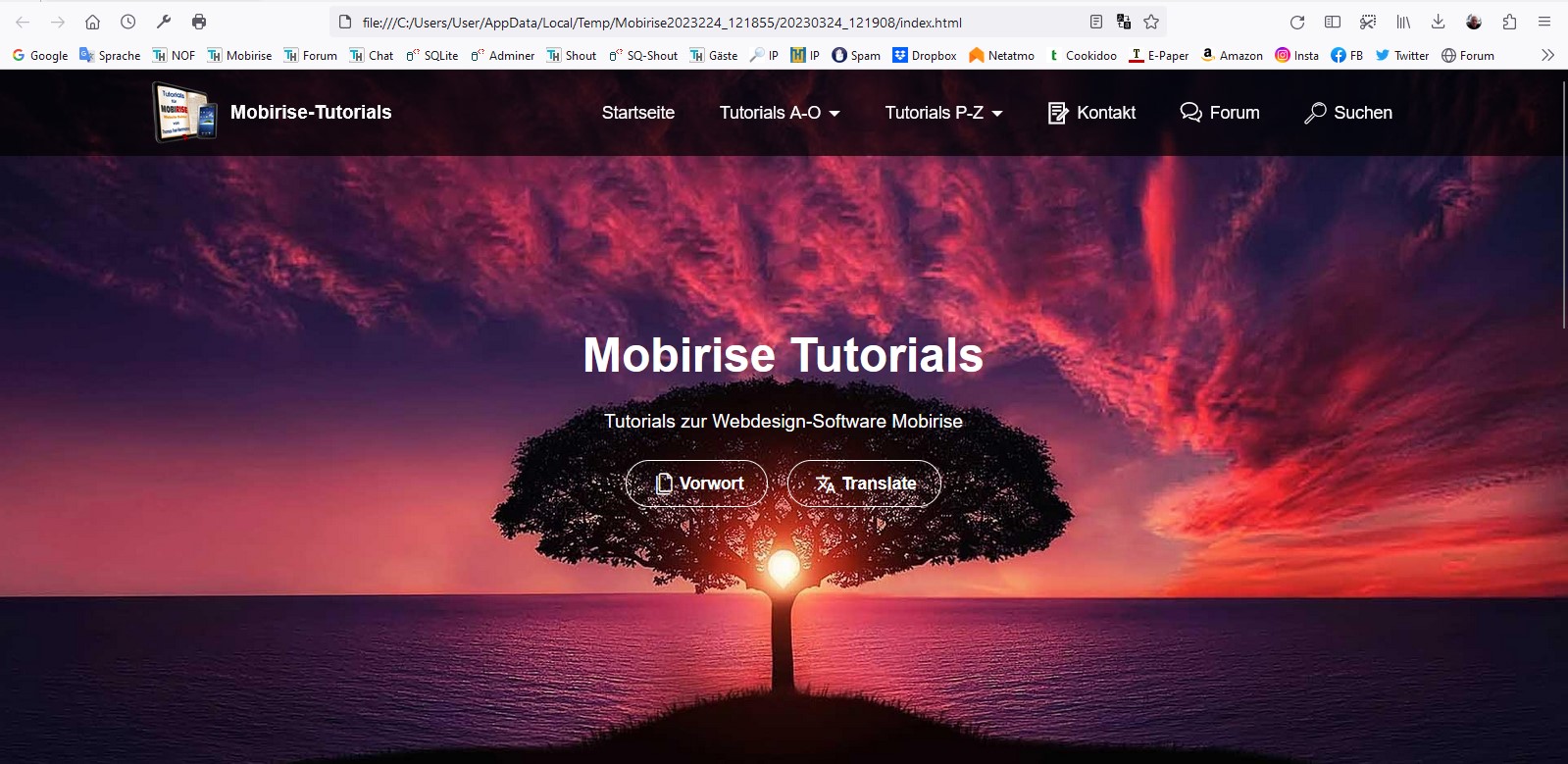Click the browser home icon
Image resolution: width=1568 pixels, height=764 pixels.
tap(92, 22)
